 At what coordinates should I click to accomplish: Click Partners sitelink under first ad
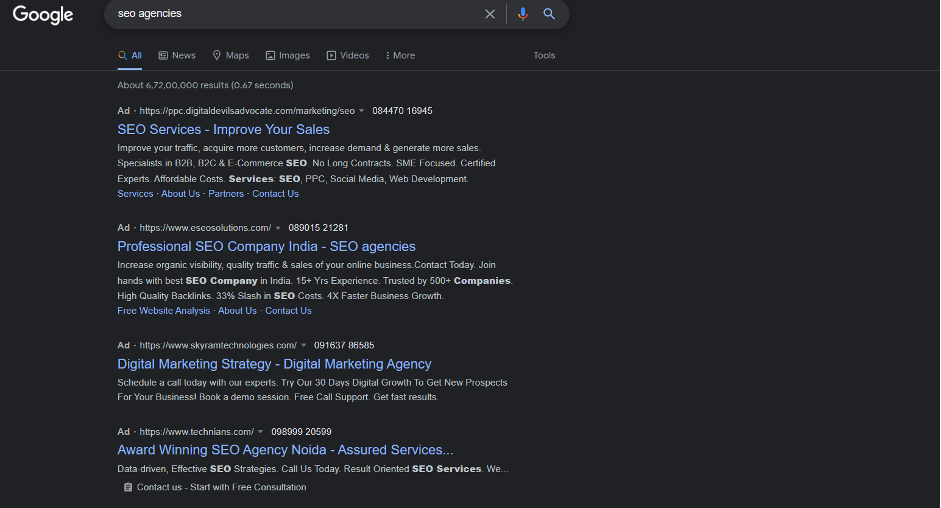coord(226,194)
